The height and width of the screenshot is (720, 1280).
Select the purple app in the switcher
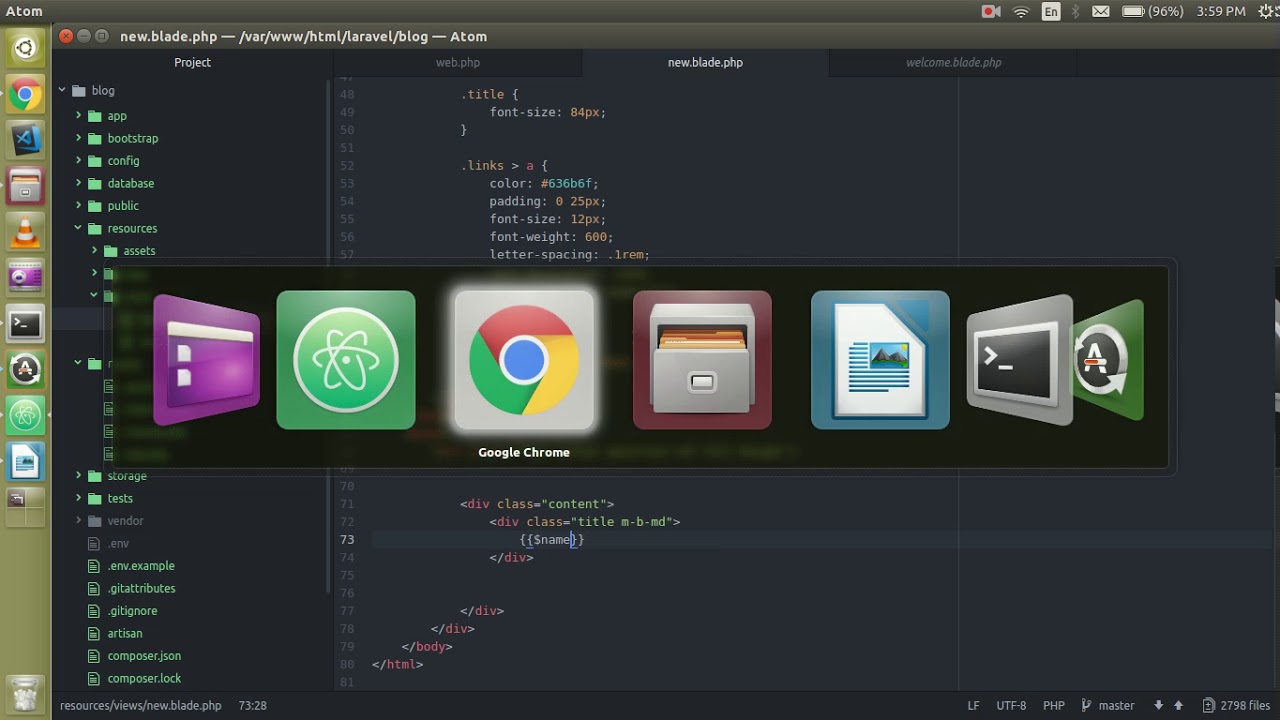(x=207, y=360)
